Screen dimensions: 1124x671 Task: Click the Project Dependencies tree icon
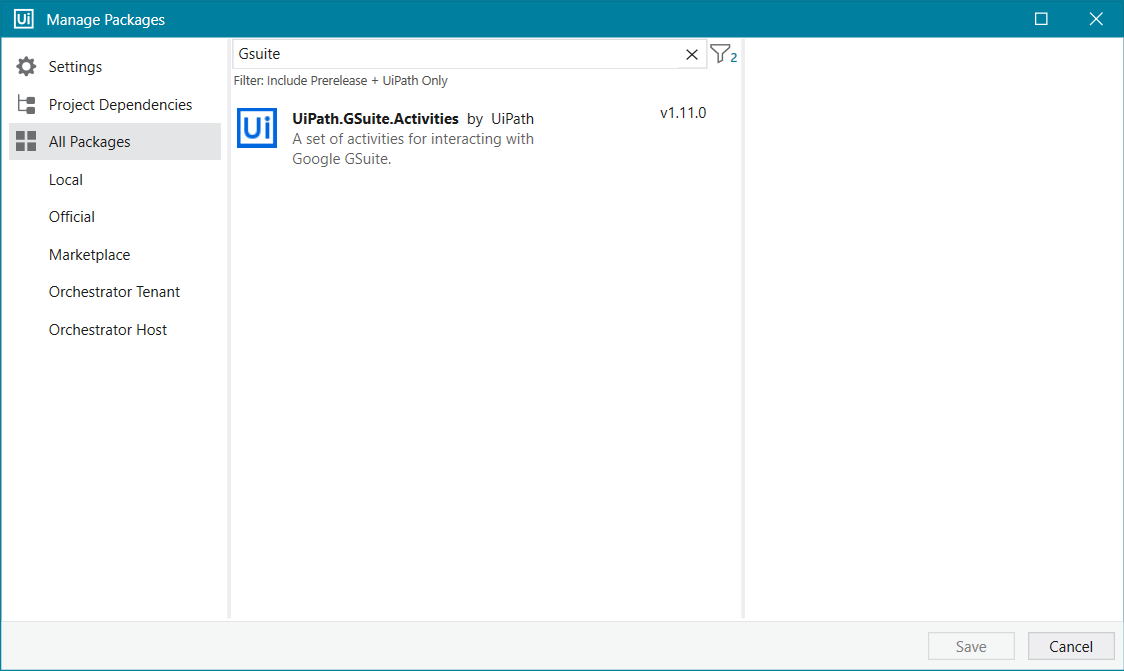26,105
